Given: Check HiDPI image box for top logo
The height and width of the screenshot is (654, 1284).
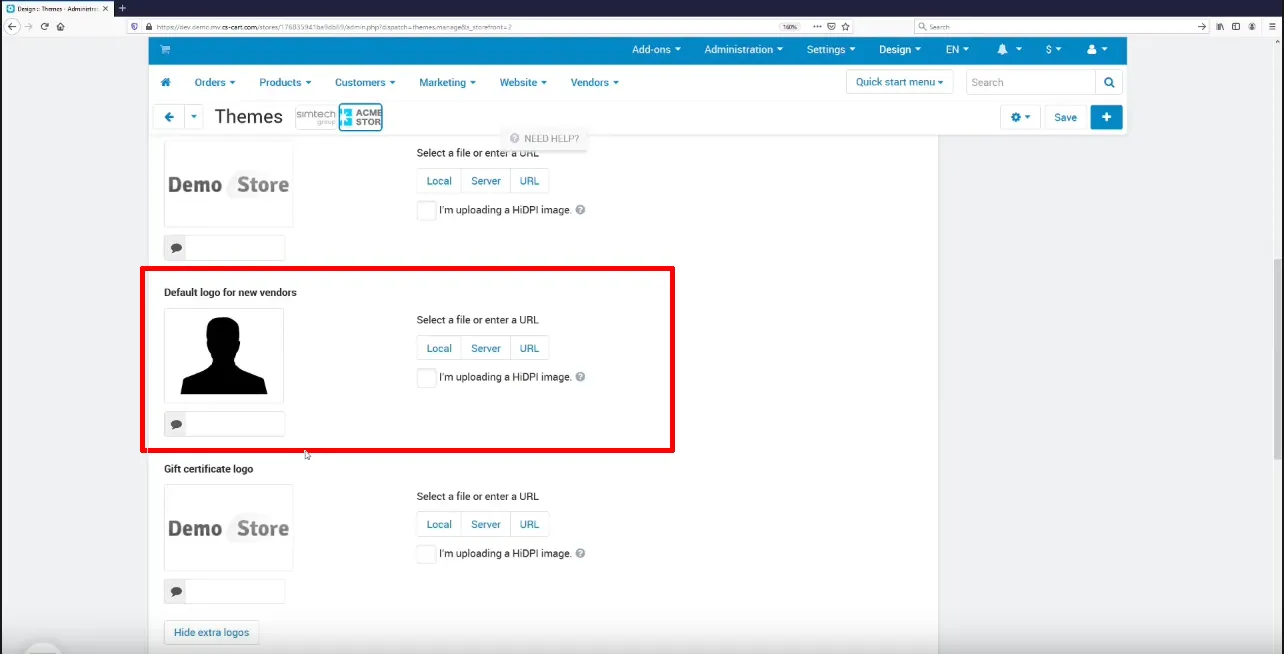Looking at the screenshot, I should (427, 211).
